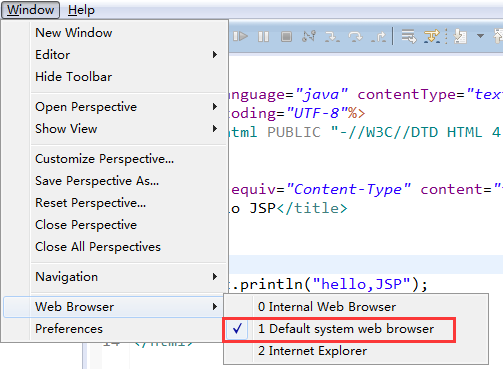Click the Terminate (stop) icon
The height and width of the screenshot is (369, 503).
[286, 36]
